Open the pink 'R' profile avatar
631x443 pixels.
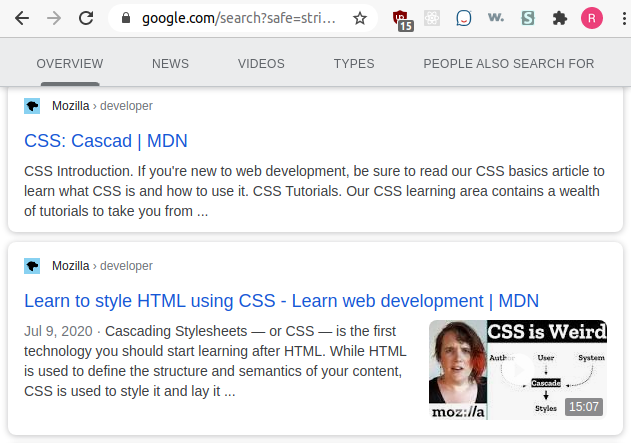[x=592, y=18]
